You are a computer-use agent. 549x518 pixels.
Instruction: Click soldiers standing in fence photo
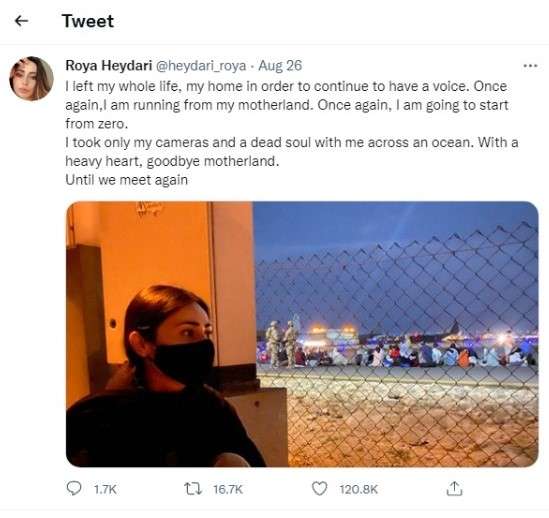point(282,343)
